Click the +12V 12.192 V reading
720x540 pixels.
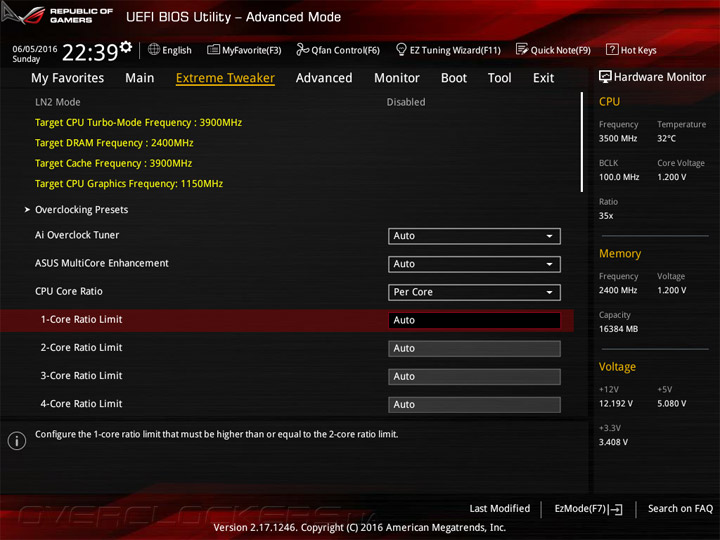click(615, 403)
